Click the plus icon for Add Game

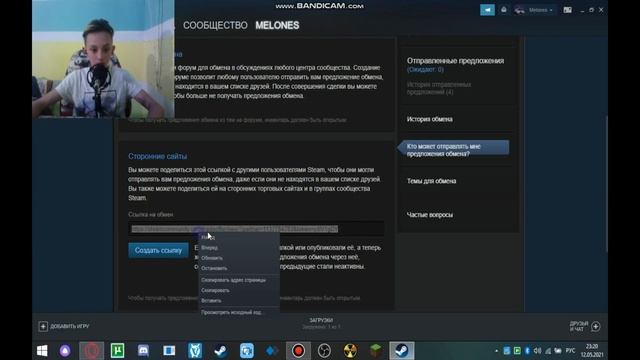[43, 326]
